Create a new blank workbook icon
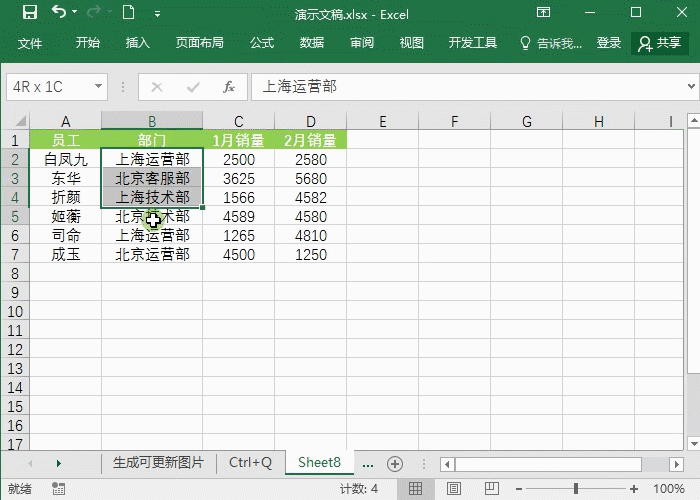The image size is (700, 500). [x=129, y=12]
